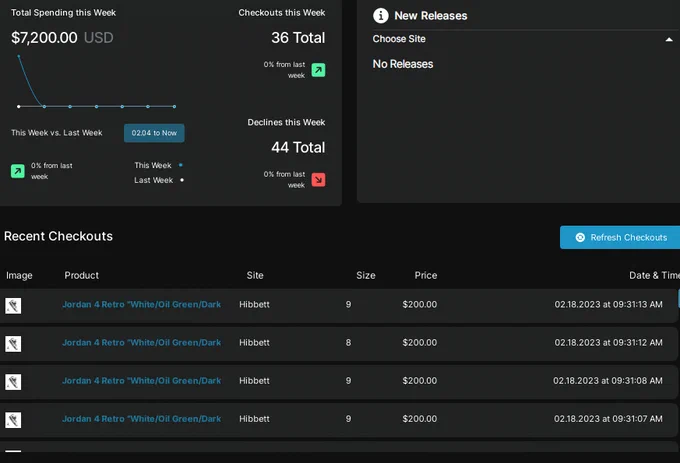This screenshot has height=463, width=680.
Task: Click the 44 Total declines value
Action: 298,147
